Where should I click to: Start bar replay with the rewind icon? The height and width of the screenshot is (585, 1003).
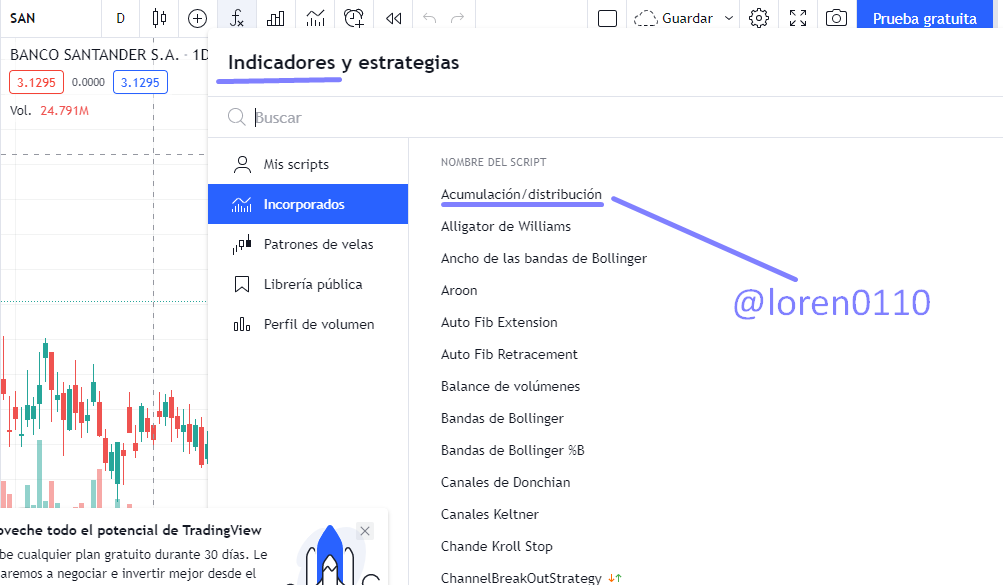pos(393,19)
